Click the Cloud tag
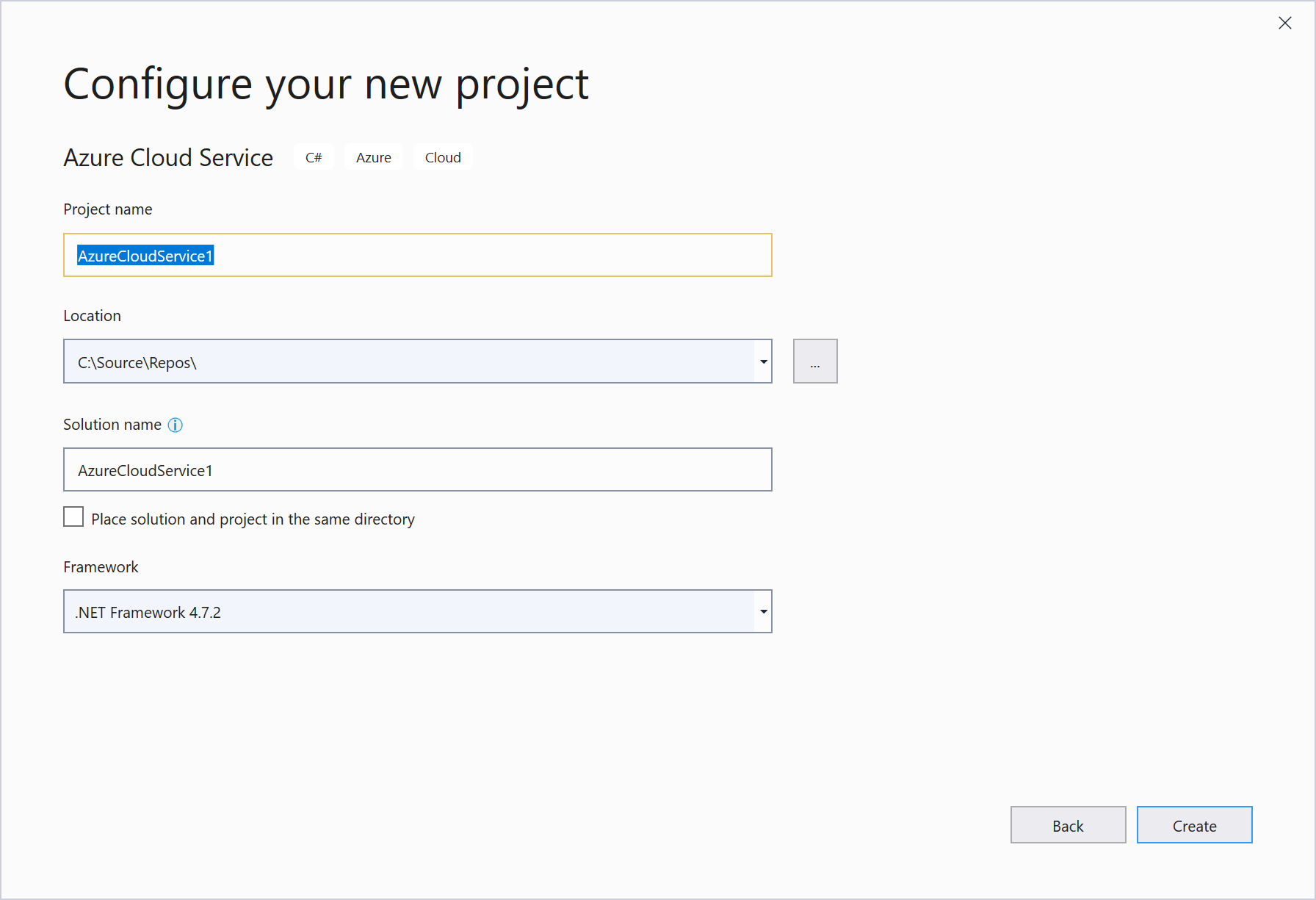The width and height of the screenshot is (1316, 900). [442, 156]
